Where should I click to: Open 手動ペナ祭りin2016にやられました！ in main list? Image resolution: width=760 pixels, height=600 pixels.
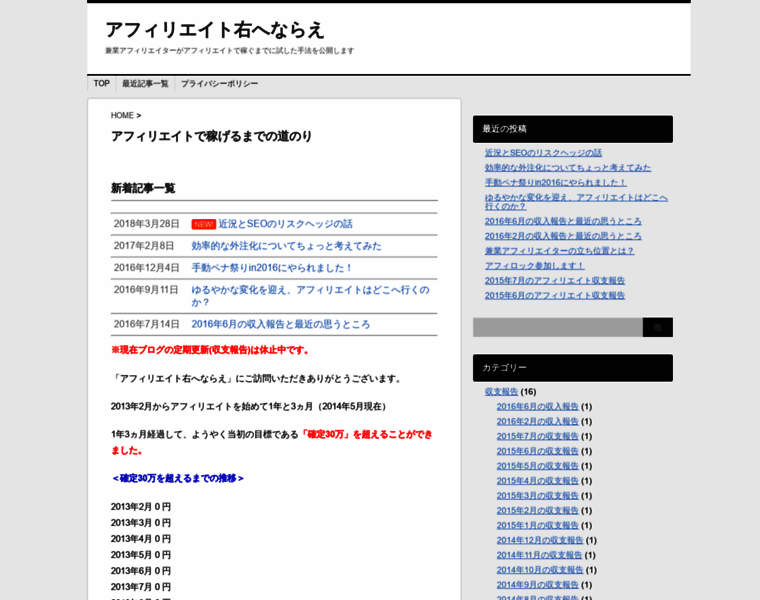(x=272, y=268)
